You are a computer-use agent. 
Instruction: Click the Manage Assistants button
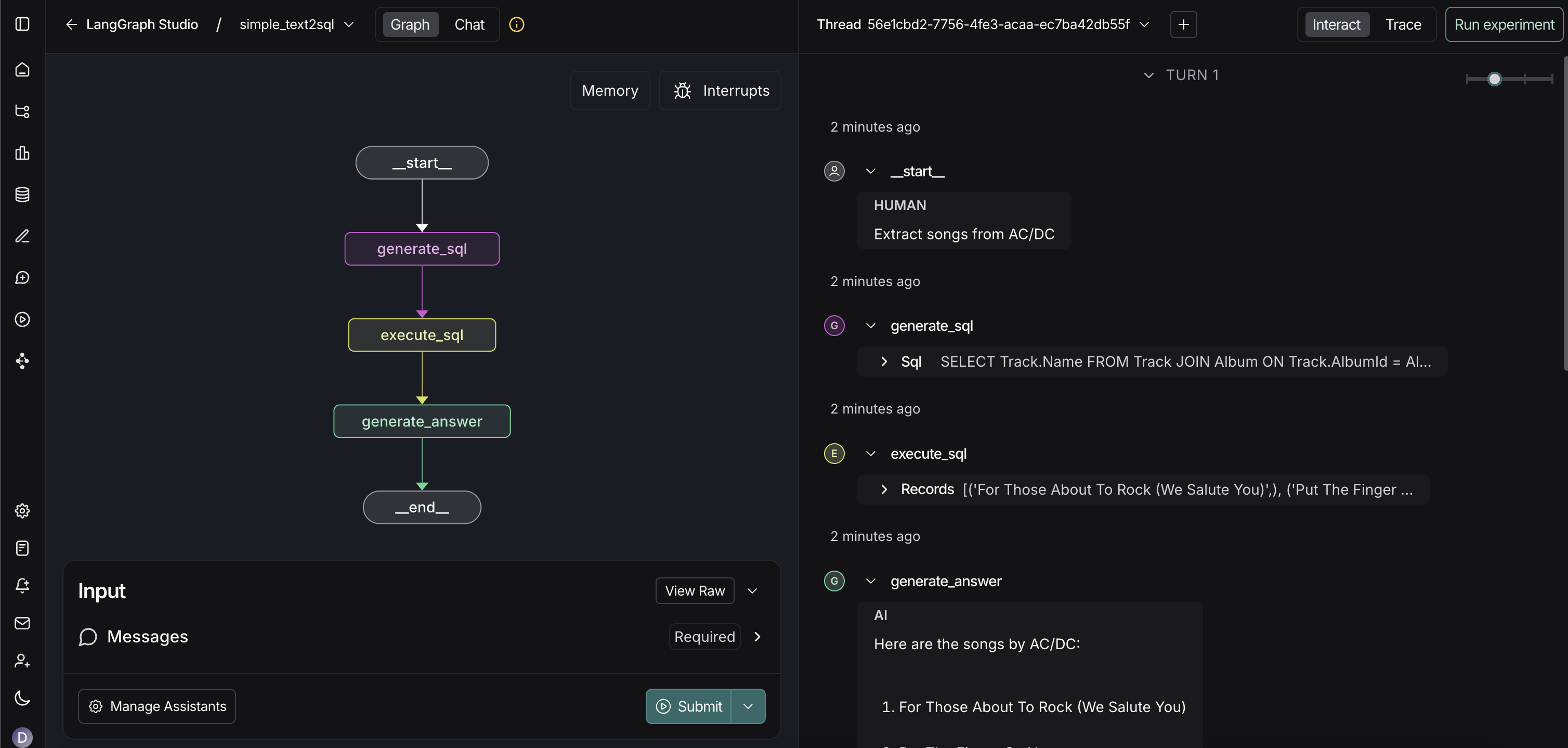[157, 706]
